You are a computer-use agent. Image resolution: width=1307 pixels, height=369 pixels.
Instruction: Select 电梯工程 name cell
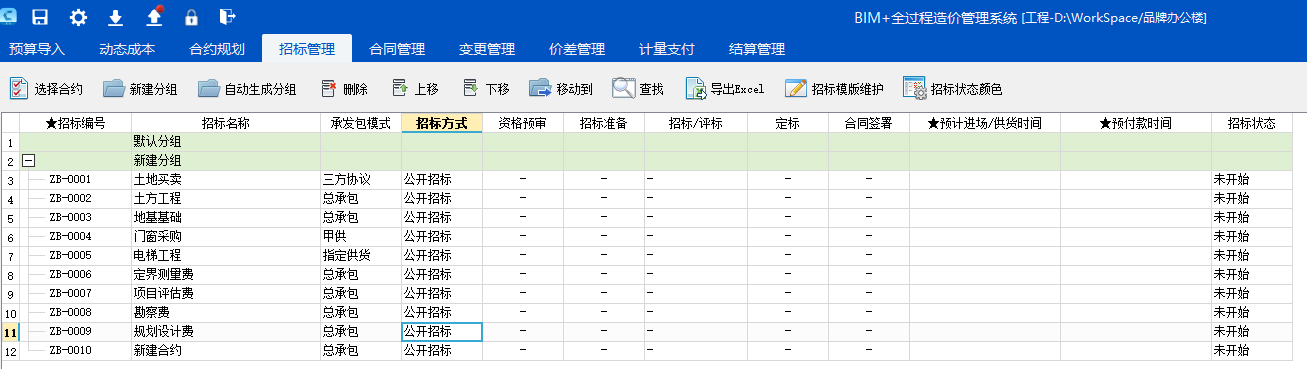tap(225, 256)
